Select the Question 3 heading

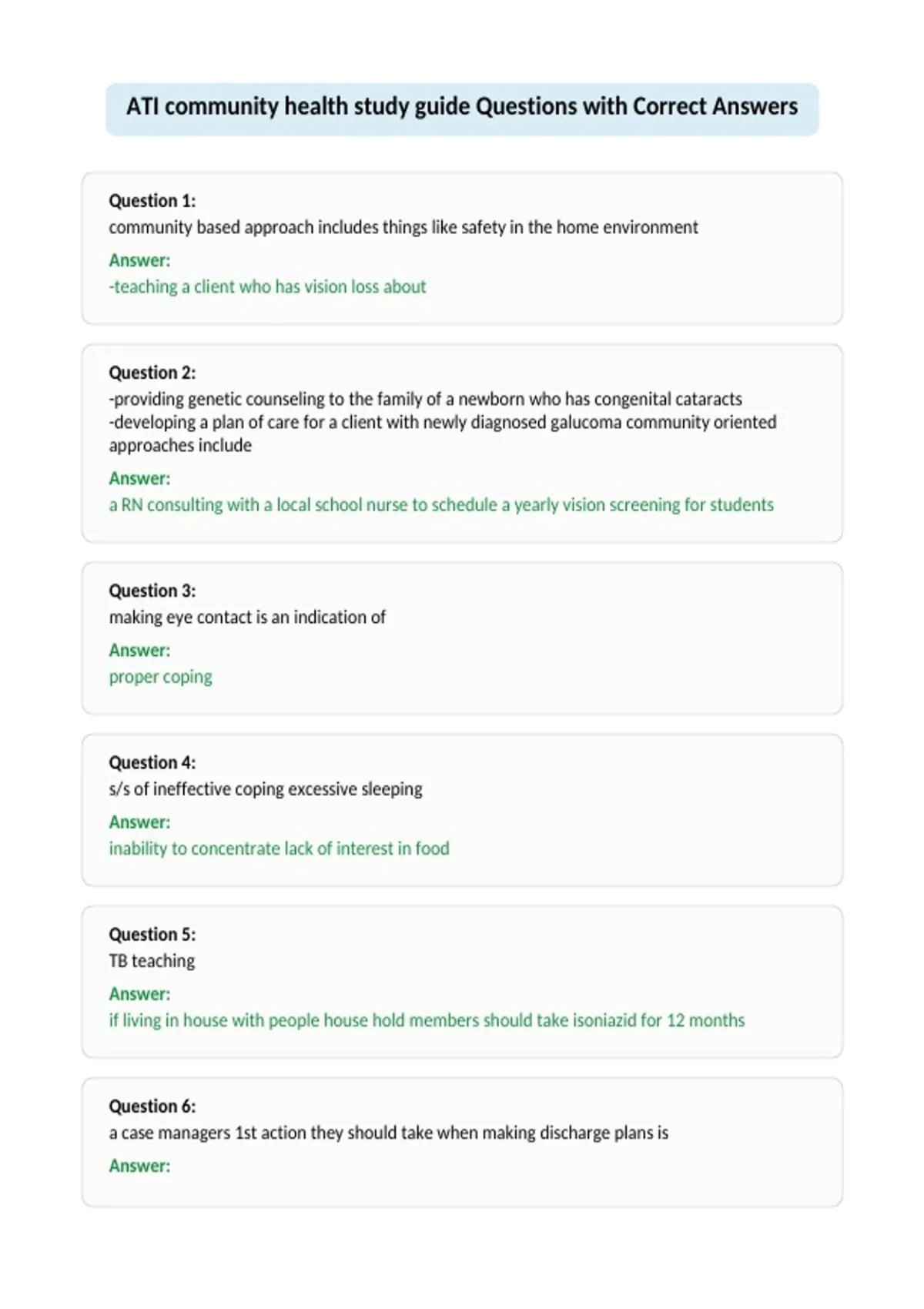point(152,591)
